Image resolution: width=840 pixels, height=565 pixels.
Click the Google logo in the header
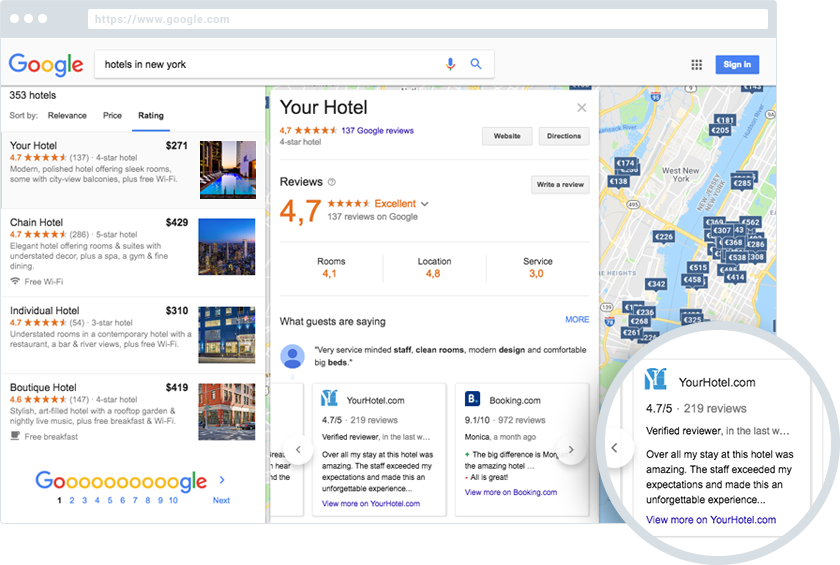pos(46,65)
